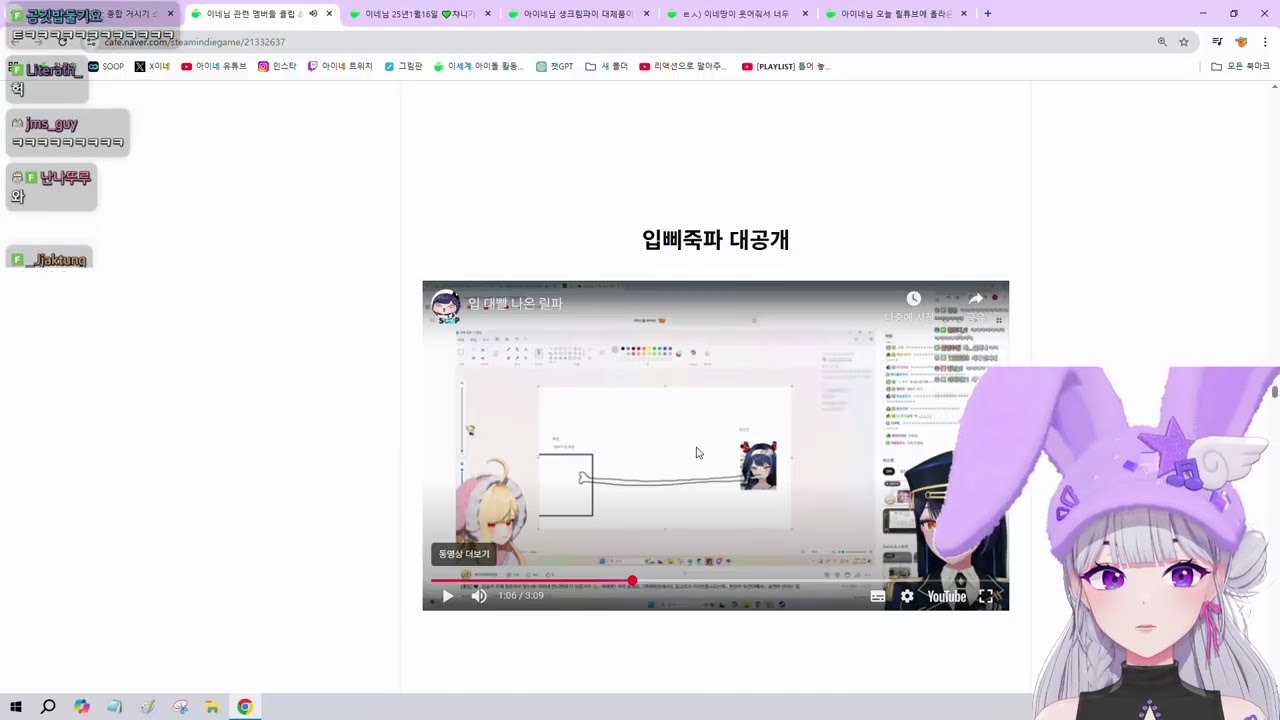
Task: Click the page vertical scrollbar thumb
Action: pos(1275,392)
